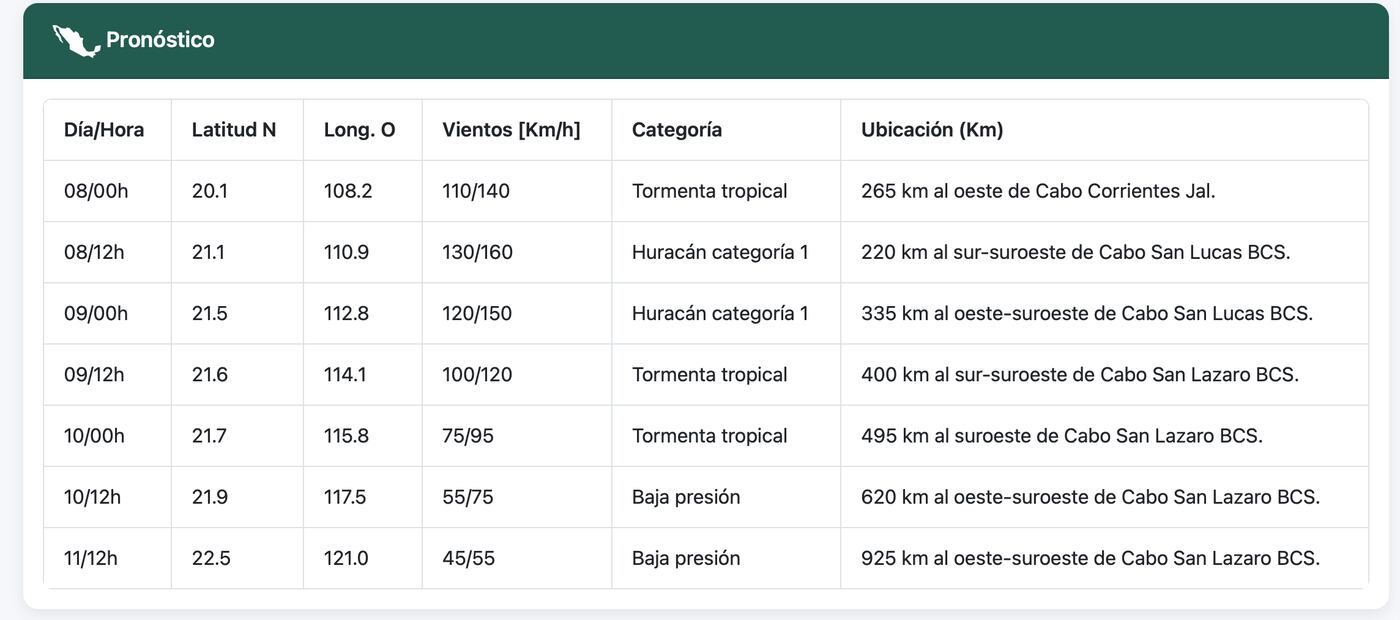Viewport: 1400px width, 620px height.
Task: Click longitude 115.8 in the 10/00h row
Action: (348, 436)
